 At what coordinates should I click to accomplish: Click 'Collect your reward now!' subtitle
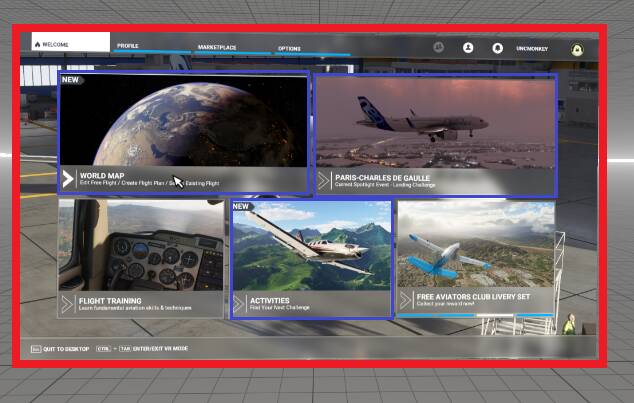tap(445, 304)
